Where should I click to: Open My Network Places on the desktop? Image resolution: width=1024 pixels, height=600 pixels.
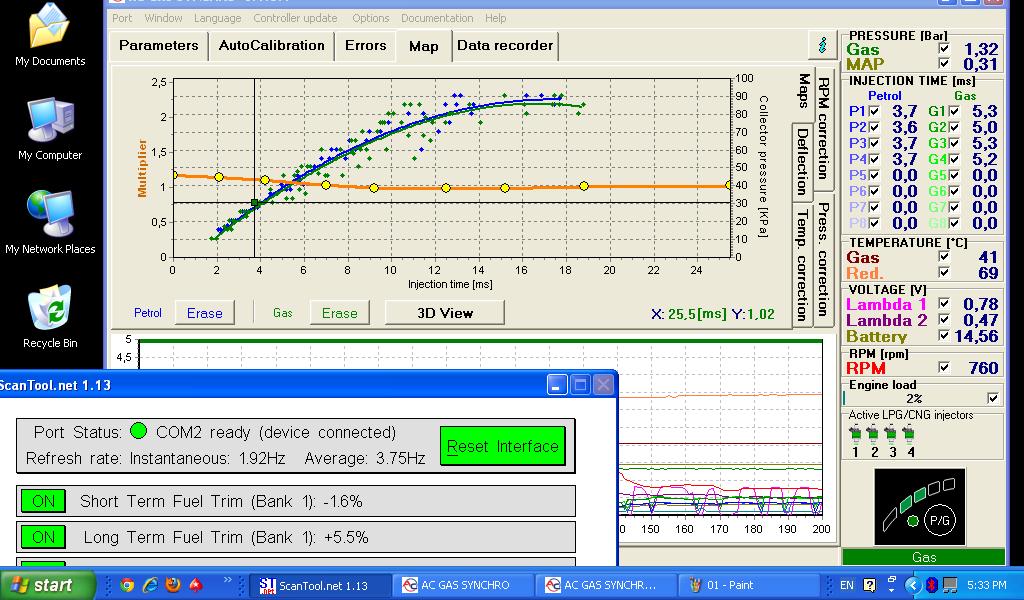50,222
